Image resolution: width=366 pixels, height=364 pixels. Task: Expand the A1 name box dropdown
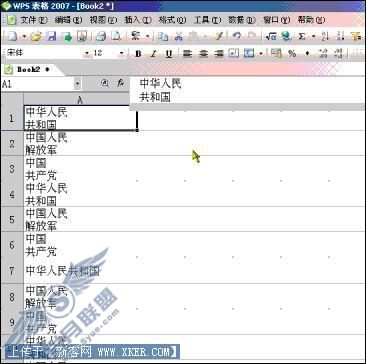(77, 84)
